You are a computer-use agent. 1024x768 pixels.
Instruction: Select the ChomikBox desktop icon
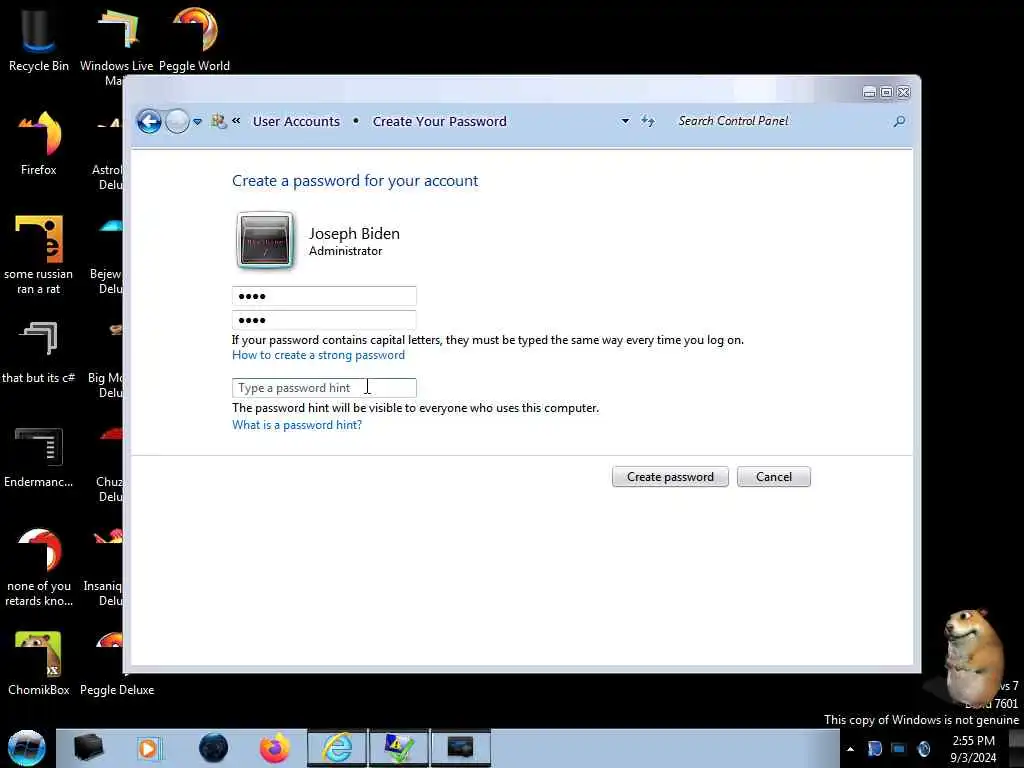point(39,664)
